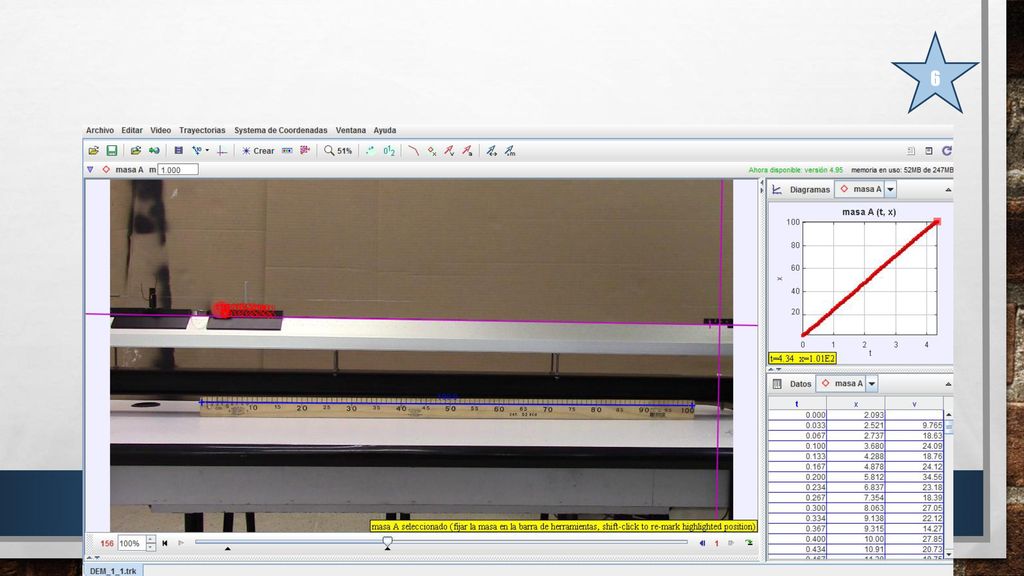Click the Open file folder icon

(x=93, y=151)
